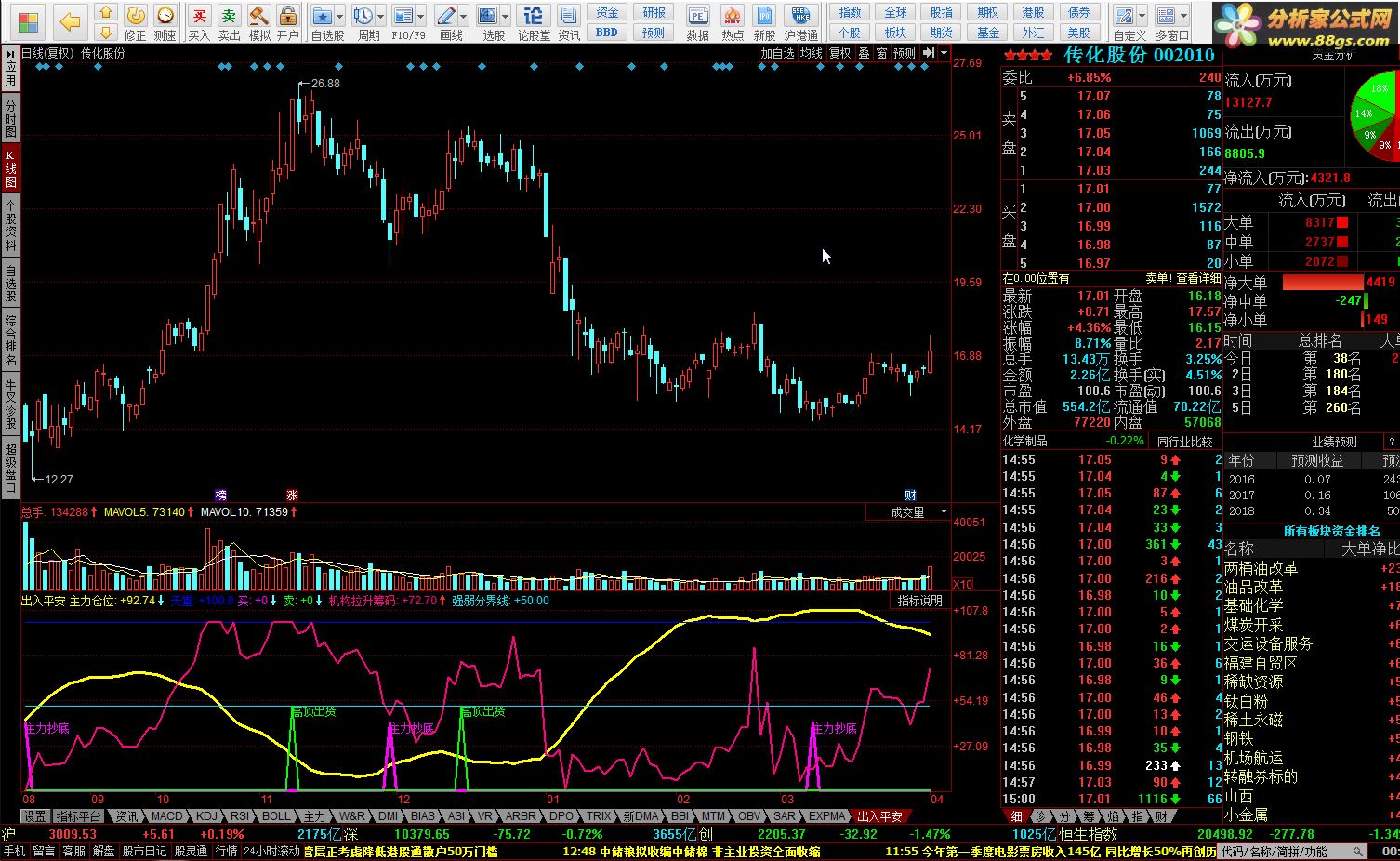Click the BBD toolbar button
Image resolution: width=1400 pixels, height=861 pixels.
tap(607, 33)
